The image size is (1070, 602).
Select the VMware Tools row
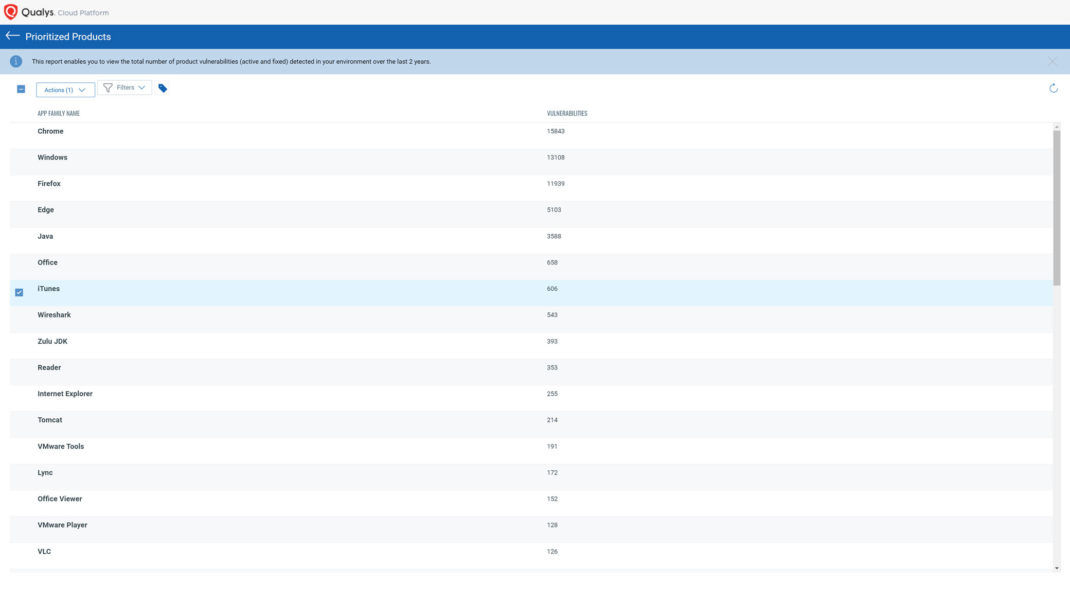(x=531, y=451)
